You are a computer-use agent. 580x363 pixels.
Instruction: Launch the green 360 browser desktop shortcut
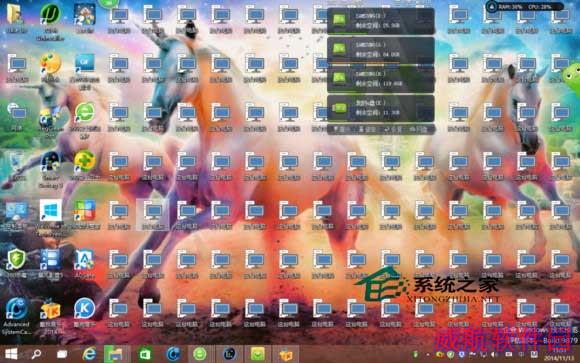click(85, 112)
